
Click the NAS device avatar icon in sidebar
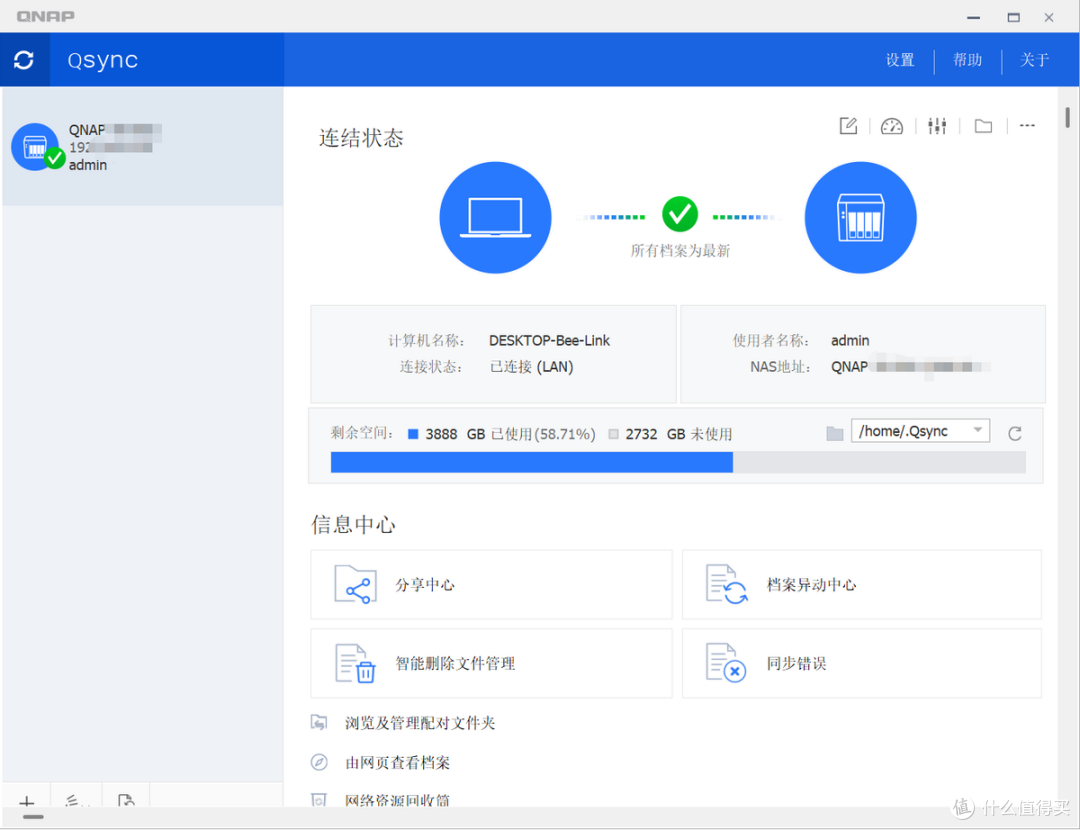(35, 147)
